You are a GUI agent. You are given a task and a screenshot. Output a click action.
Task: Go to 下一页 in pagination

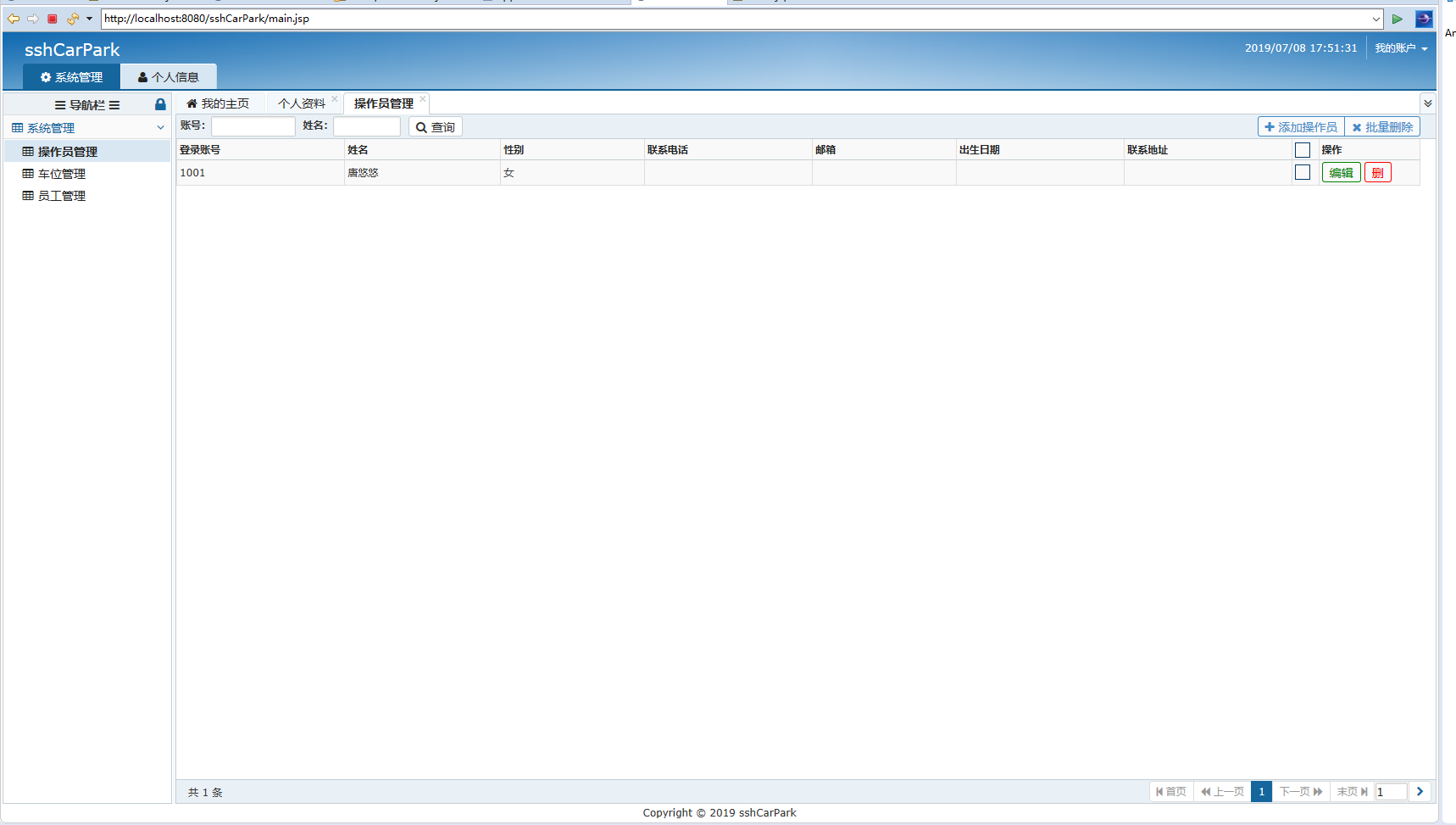[1301, 792]
